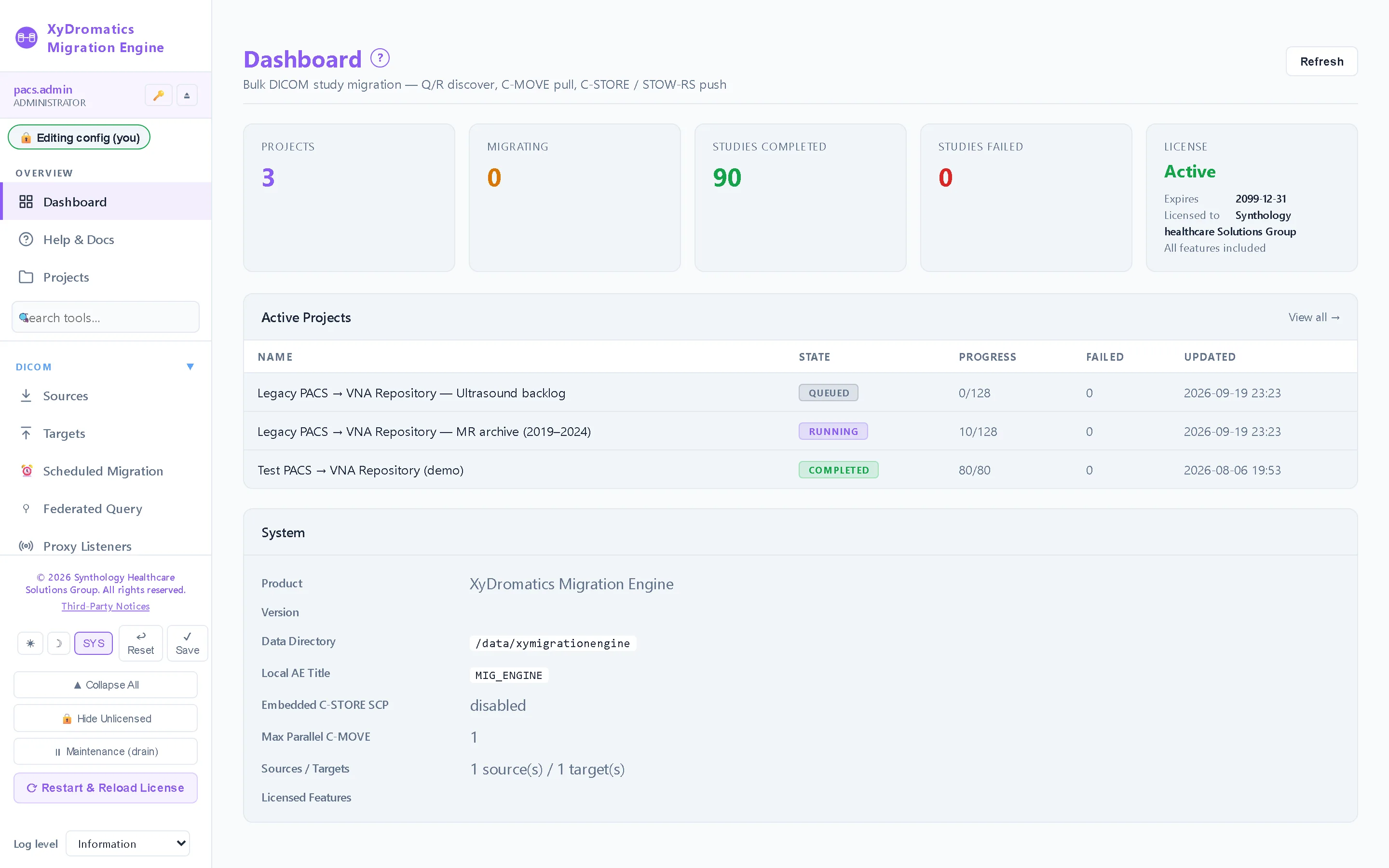
Task: Open Proxy Listeners page
Action: pyautogui.click(x=106, y=546)
